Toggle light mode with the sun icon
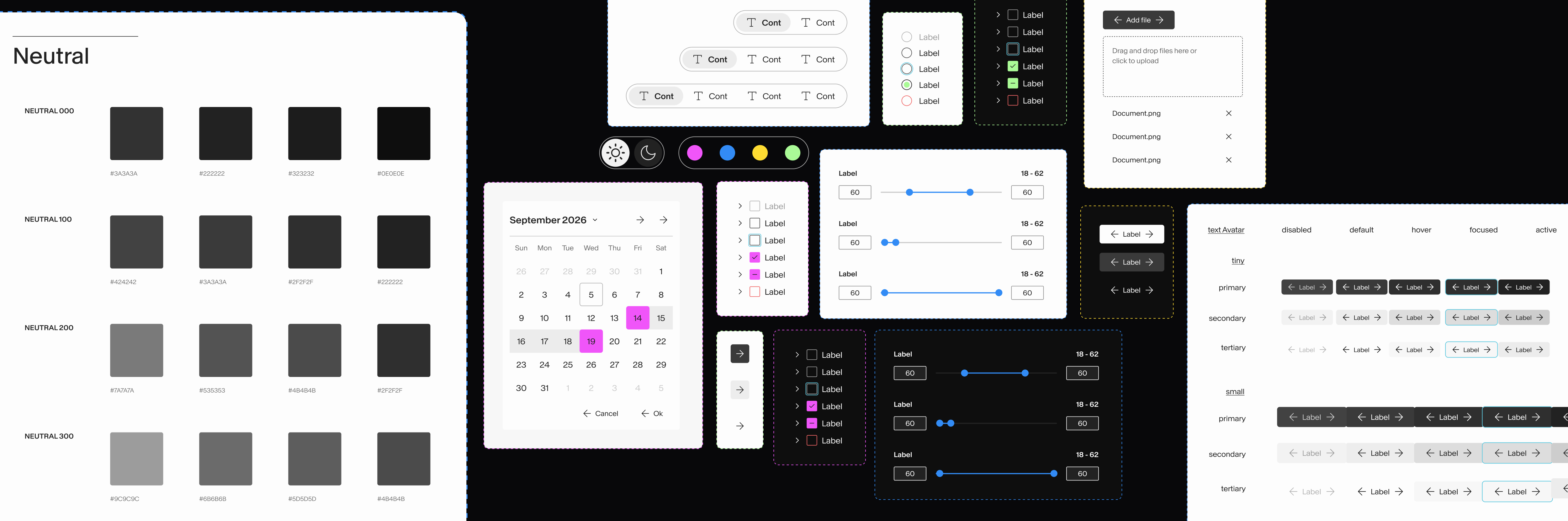This screenshot has height=521, width=1568. point(616,152)
